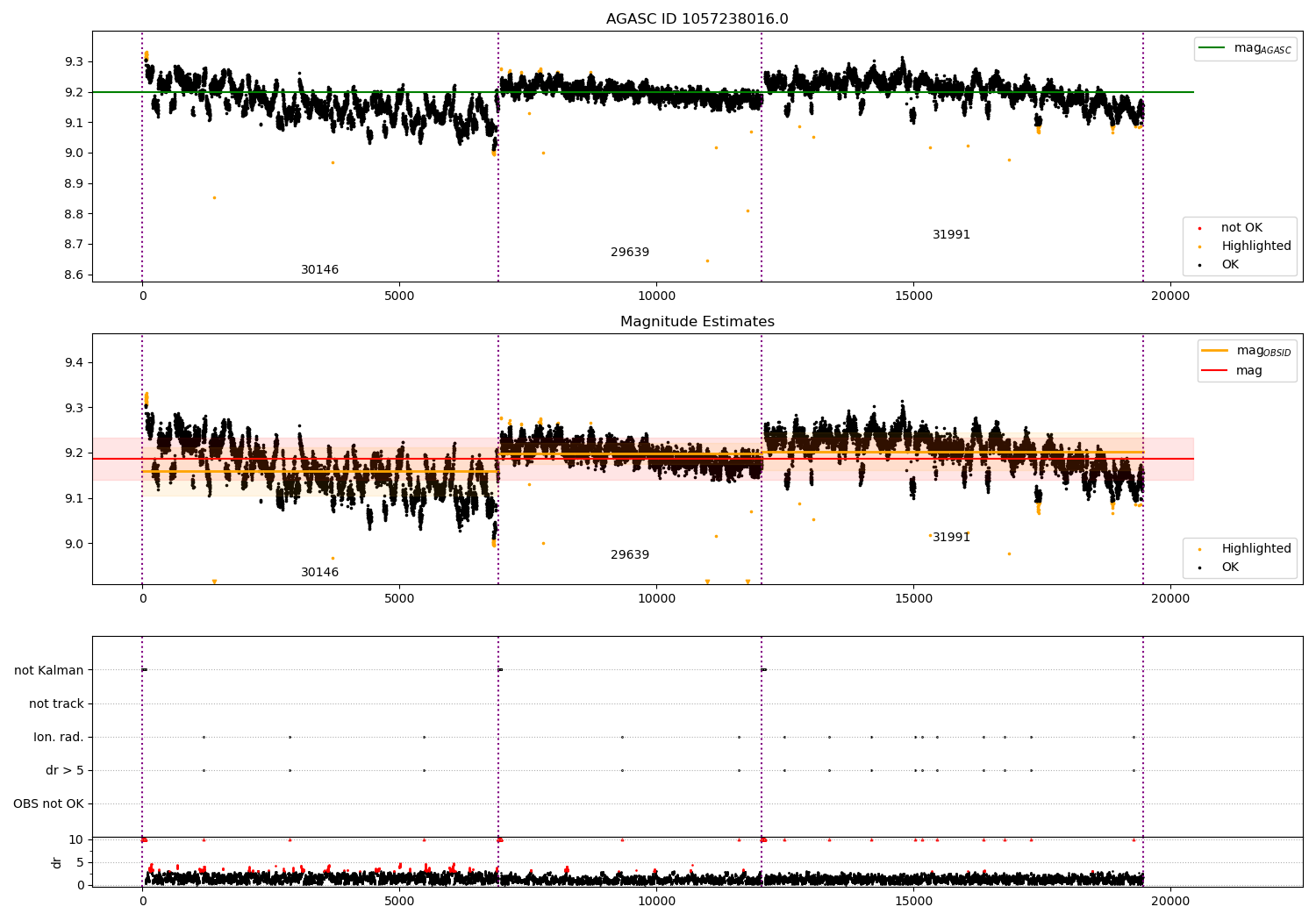Select 'OK' legend entry in Magnitude Estimates plot
This screenshot has height=921, width=1316.
[1230, 568]
